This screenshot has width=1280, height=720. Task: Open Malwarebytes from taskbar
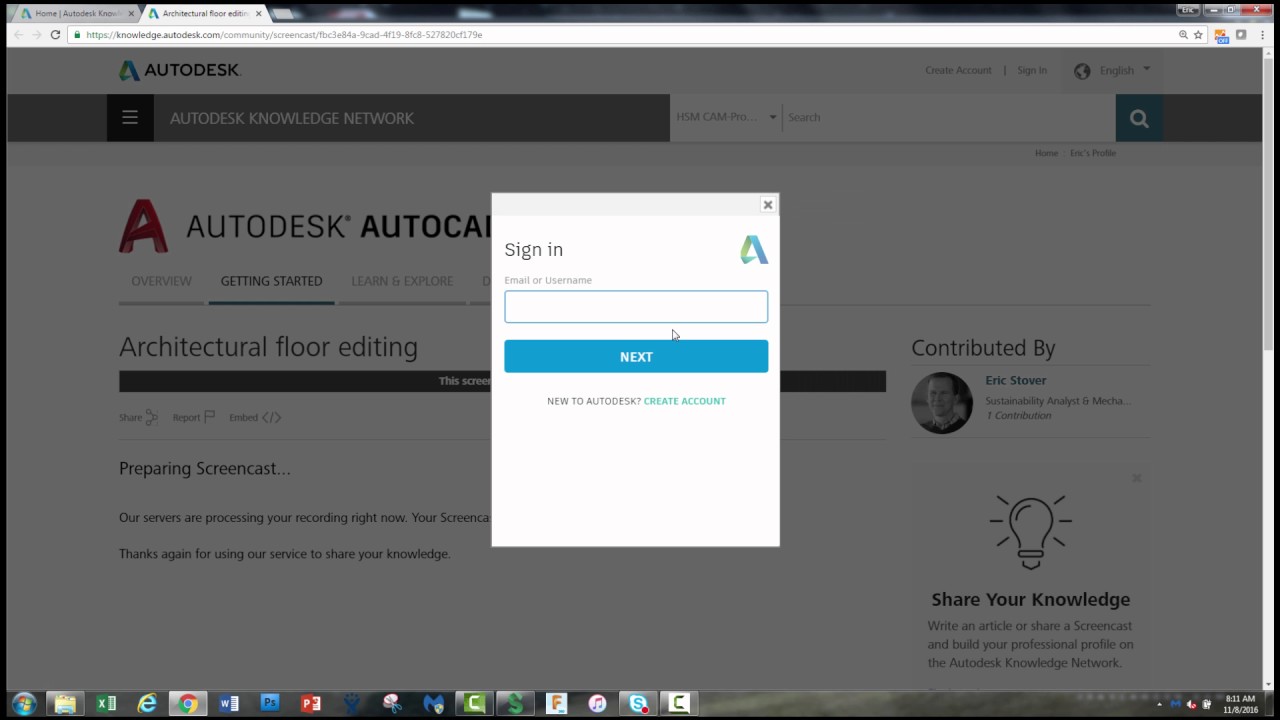[x=434, y=703]
